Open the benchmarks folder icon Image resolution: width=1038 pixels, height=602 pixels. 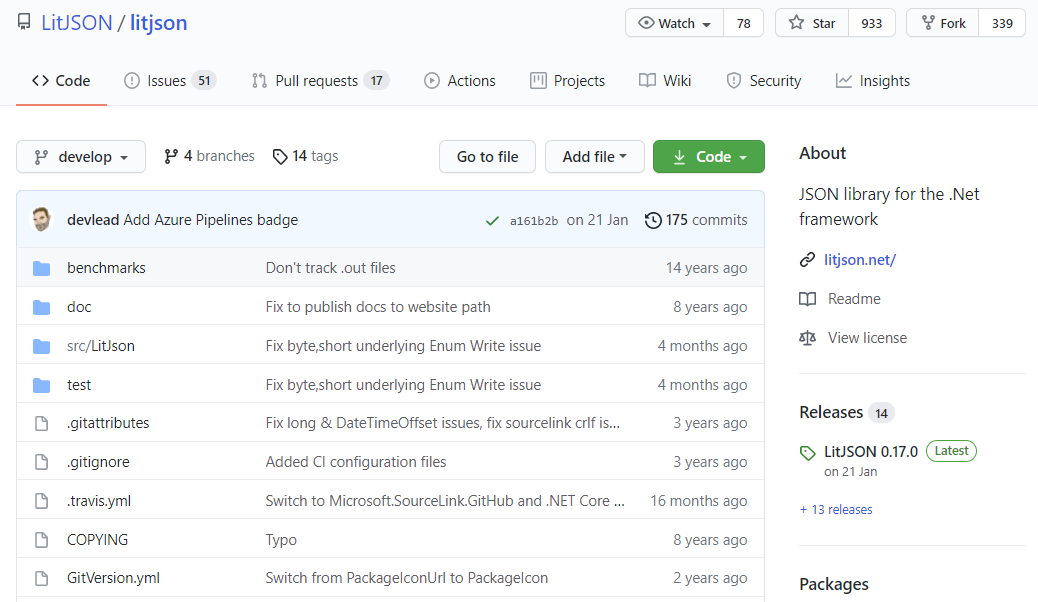pos(41,268)
